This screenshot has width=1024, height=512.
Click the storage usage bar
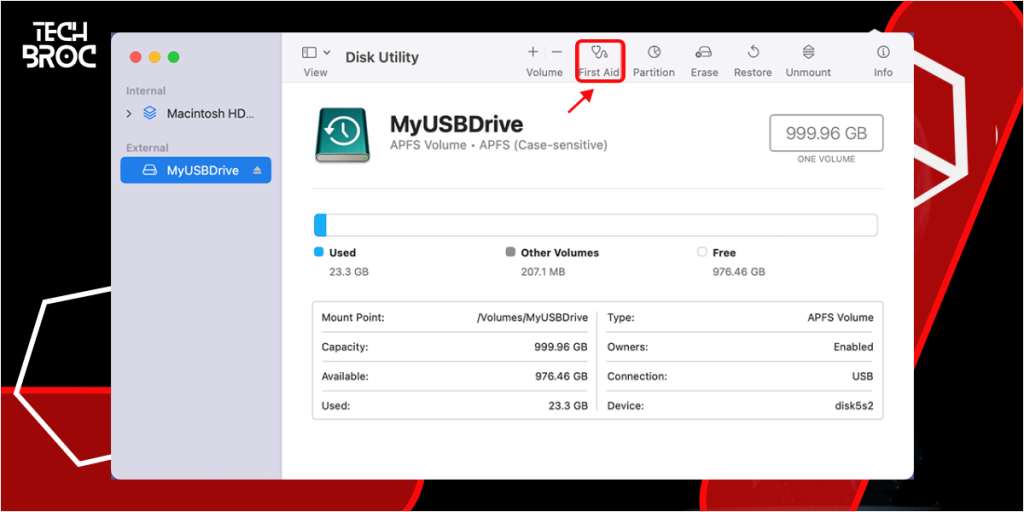pyautogui.click(x=596, y=225)
